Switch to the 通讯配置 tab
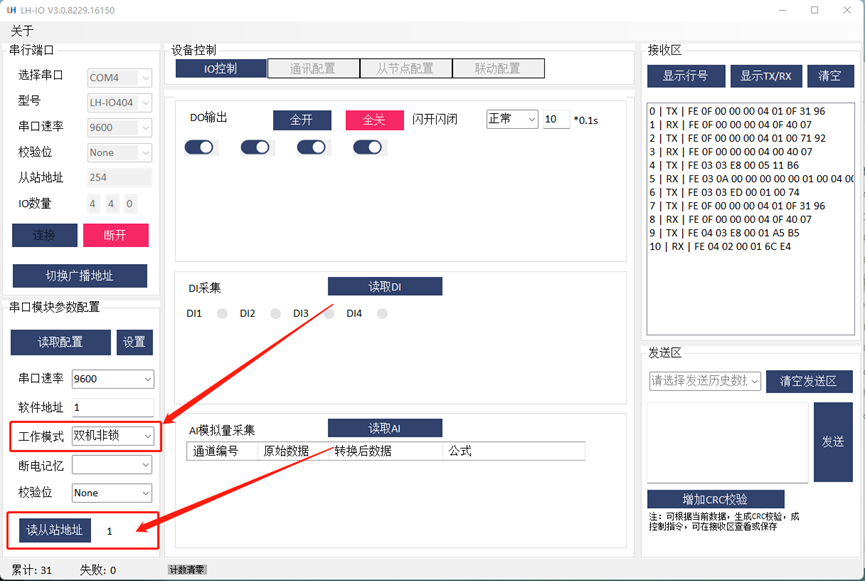Image resolution: width=865 pixels, height=581 pixels. (313, 69)
